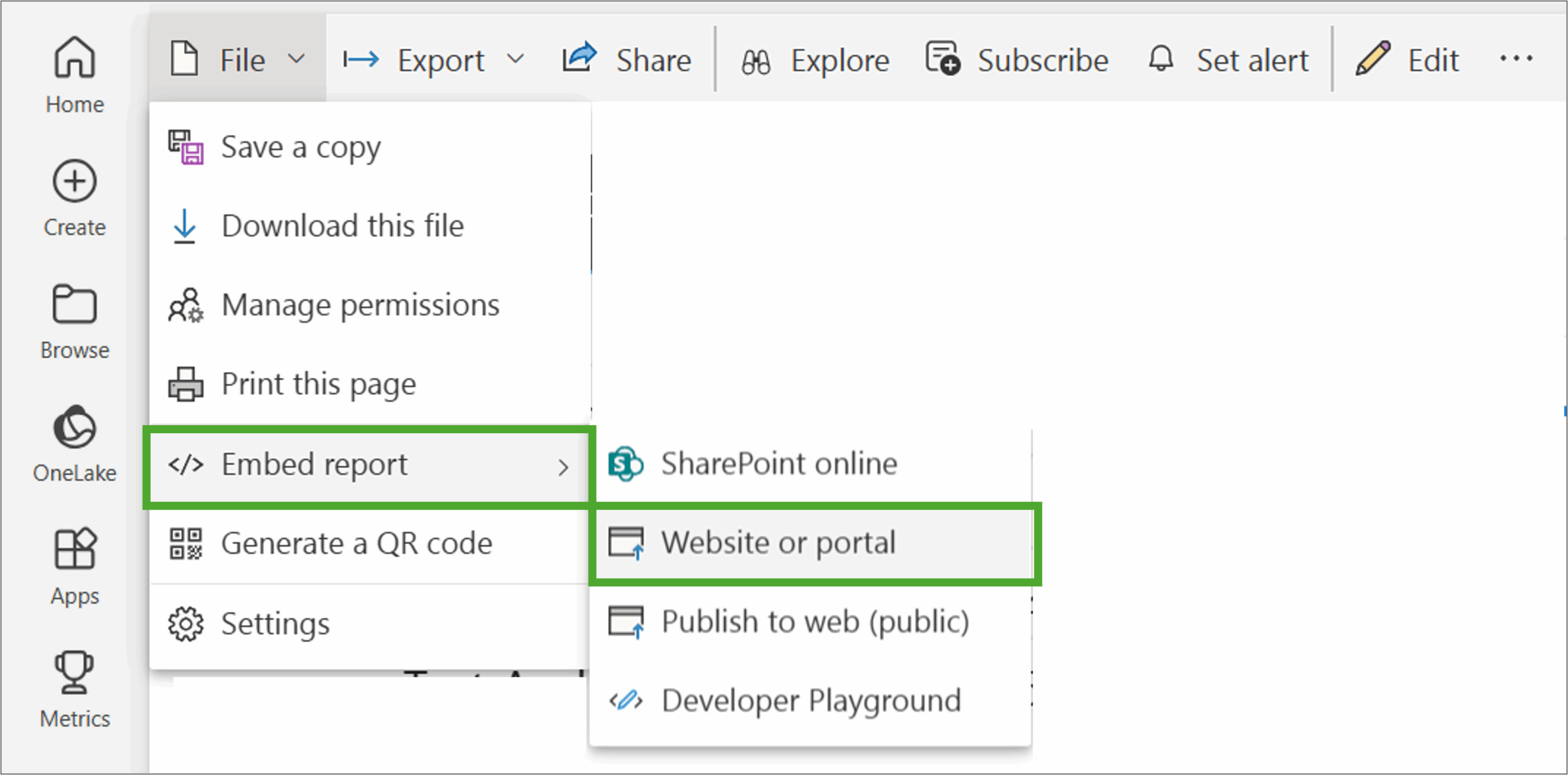Open the Browse folder icon
The image size is (1568, 775).
[75, 303]
